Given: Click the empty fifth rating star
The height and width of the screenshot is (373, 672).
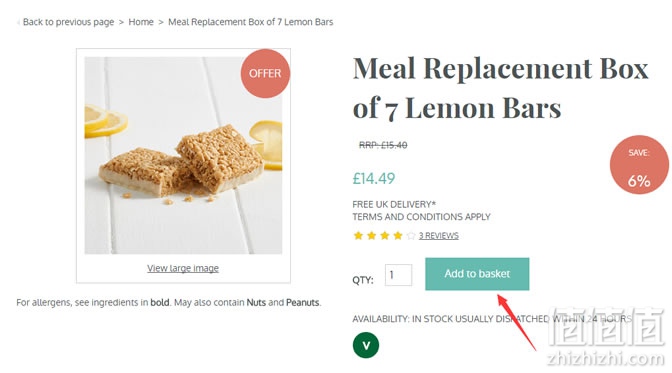Looking at the screenshot, I should (x=411, y=235).
